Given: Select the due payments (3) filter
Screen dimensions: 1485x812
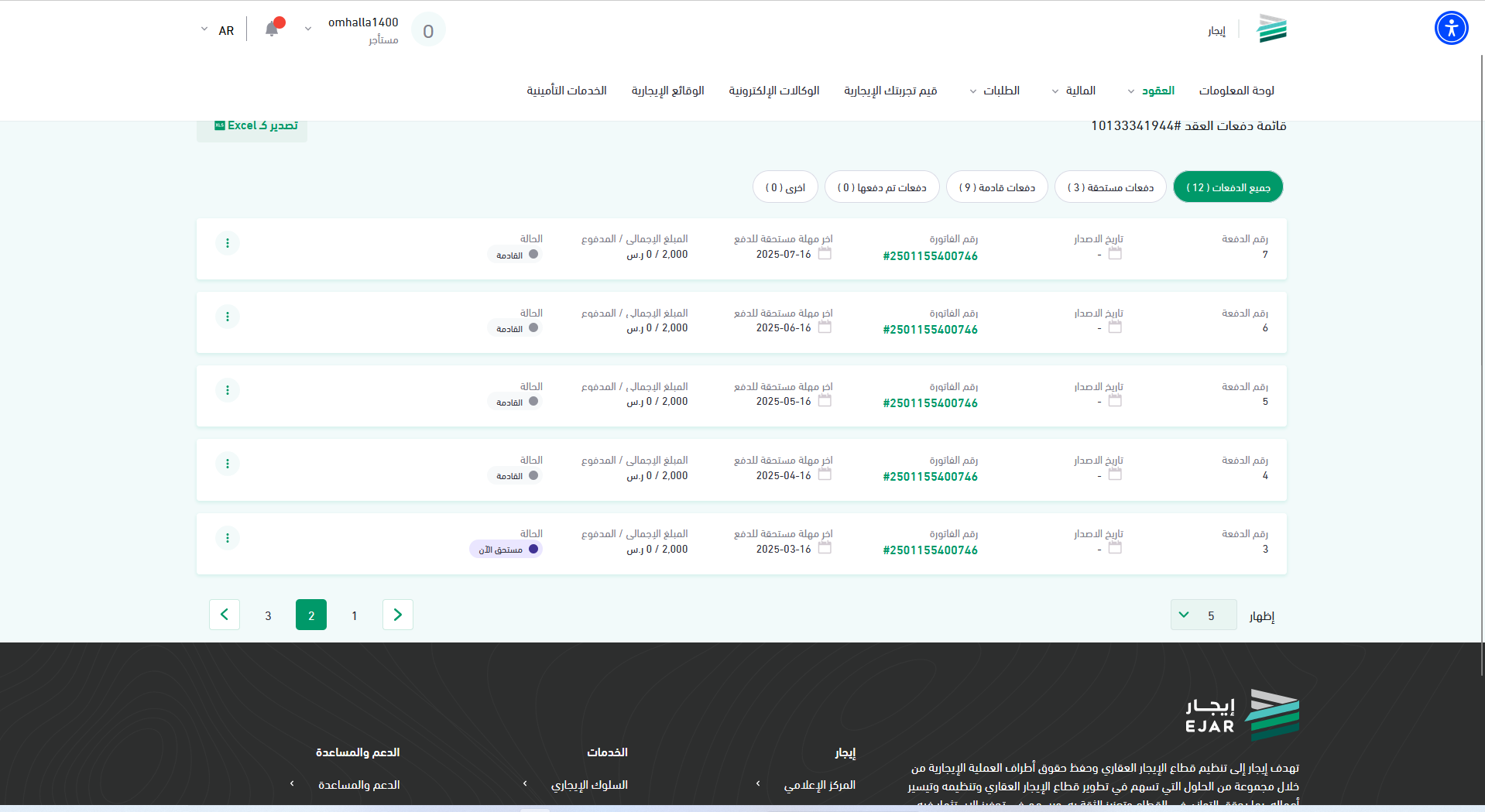Looking at the screenshot, I should pos(1109,187).
